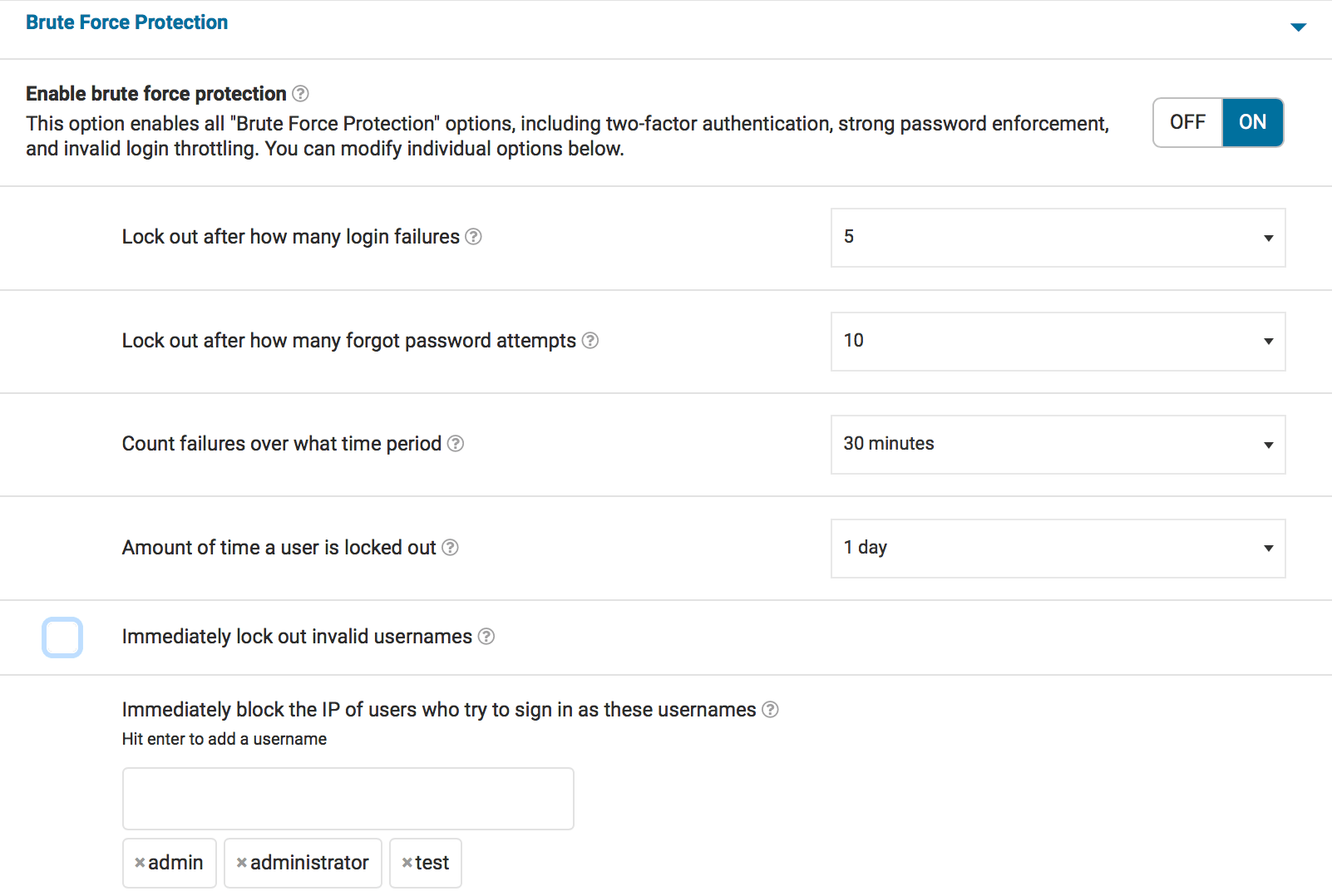
Task: View help for locked out time amount
Action: click(450, 548)
